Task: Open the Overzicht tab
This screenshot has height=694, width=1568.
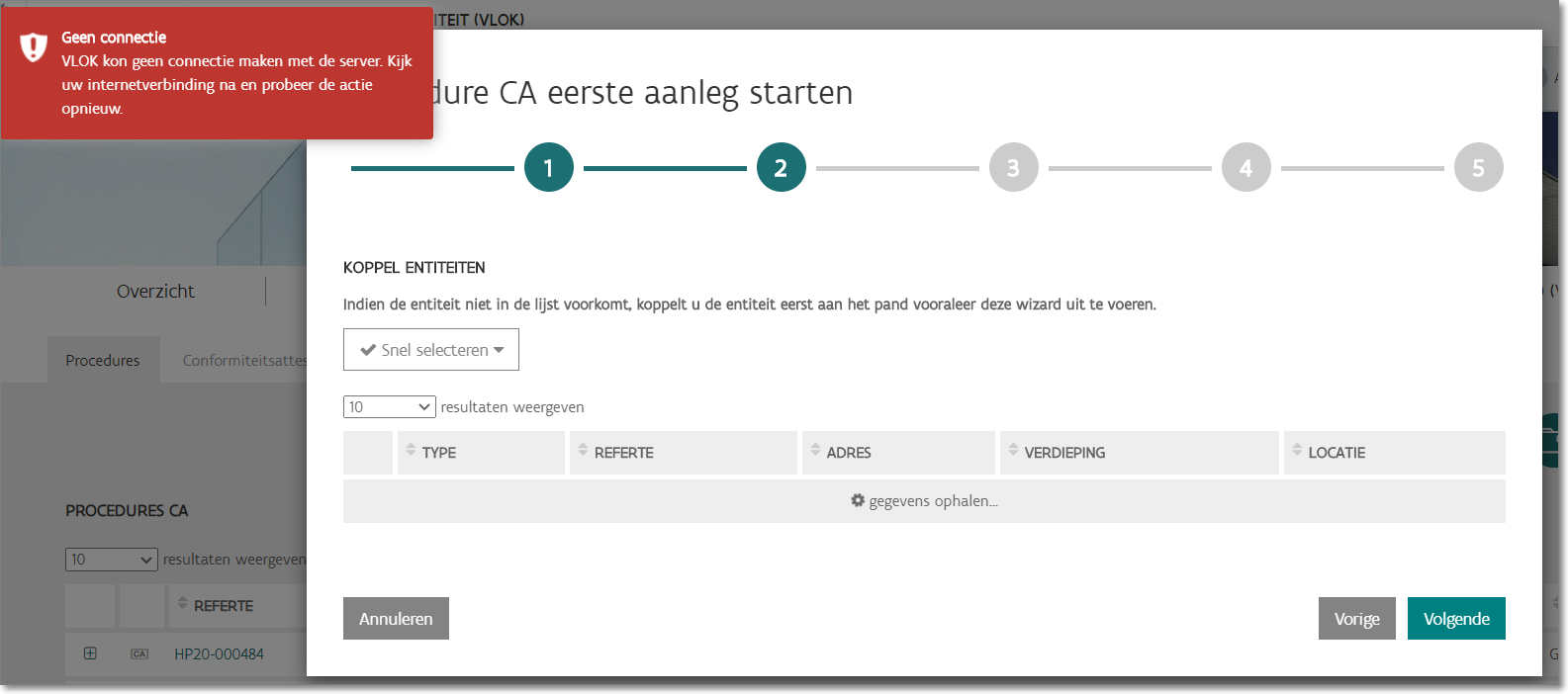Action: tap(155, 292)
